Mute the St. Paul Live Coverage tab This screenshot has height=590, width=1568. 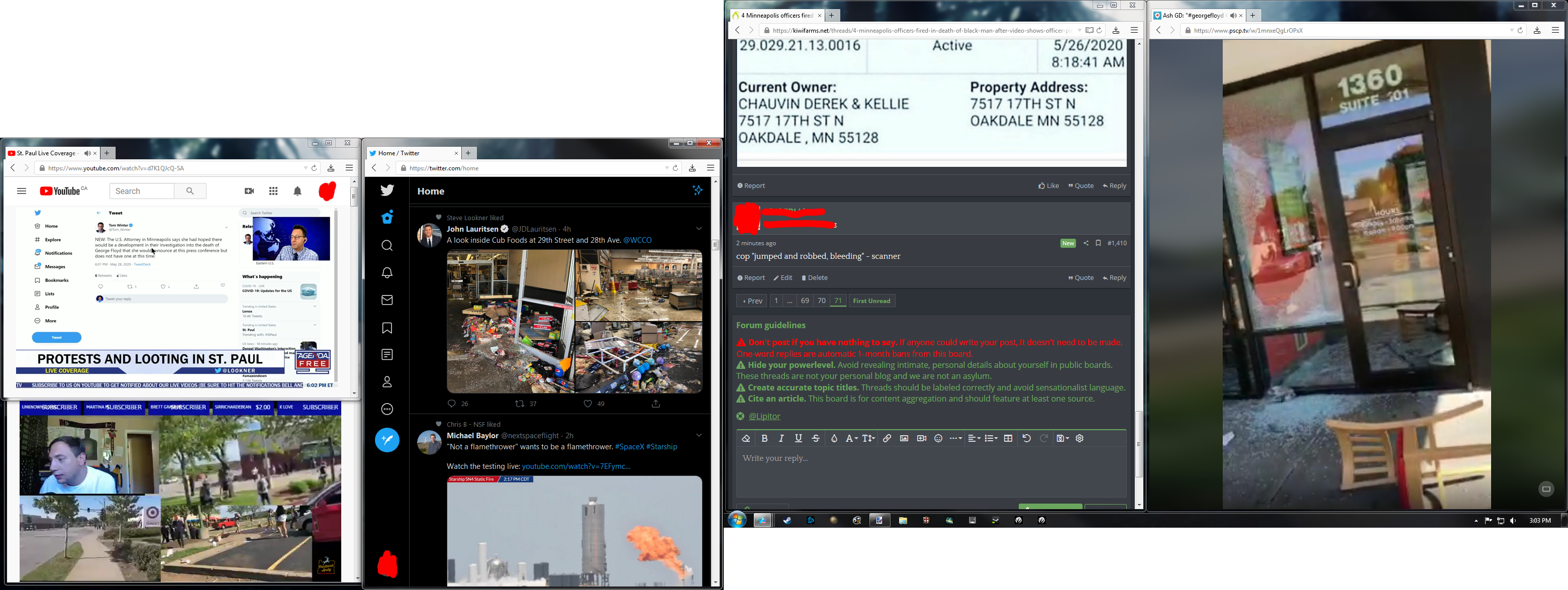87,153
